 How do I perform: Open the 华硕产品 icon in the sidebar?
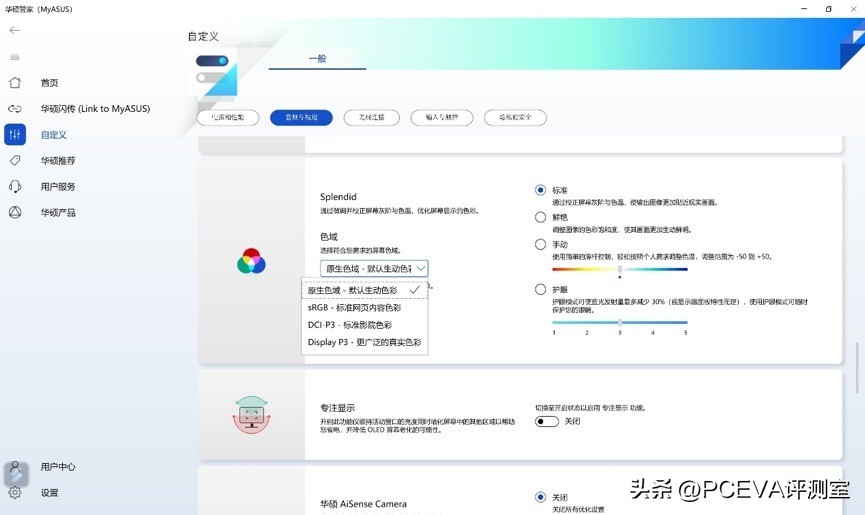[x=15, y=212]
